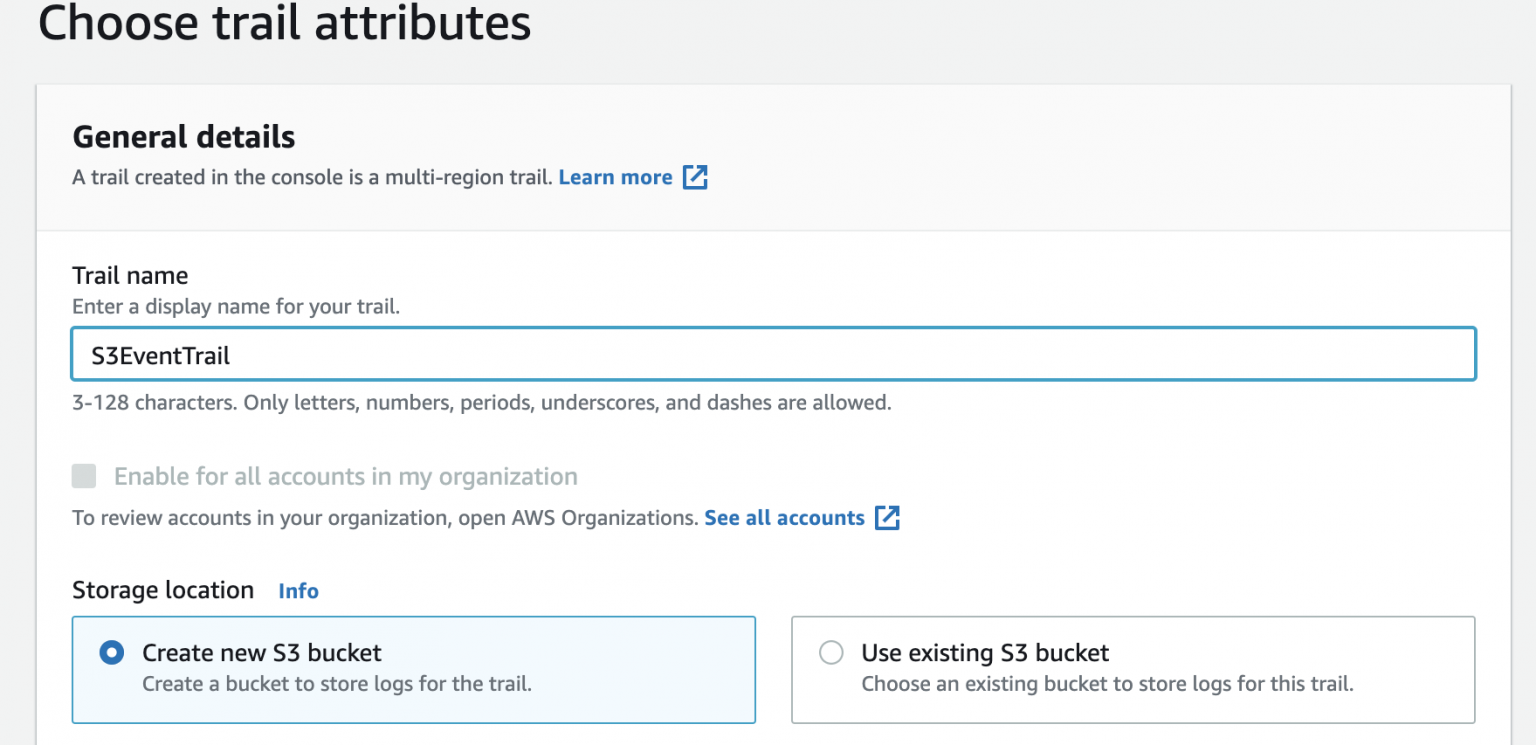This screenshot has height=745, width=1536.
Task: Click the Choose trail attributes page title
Action: point(284,24)
